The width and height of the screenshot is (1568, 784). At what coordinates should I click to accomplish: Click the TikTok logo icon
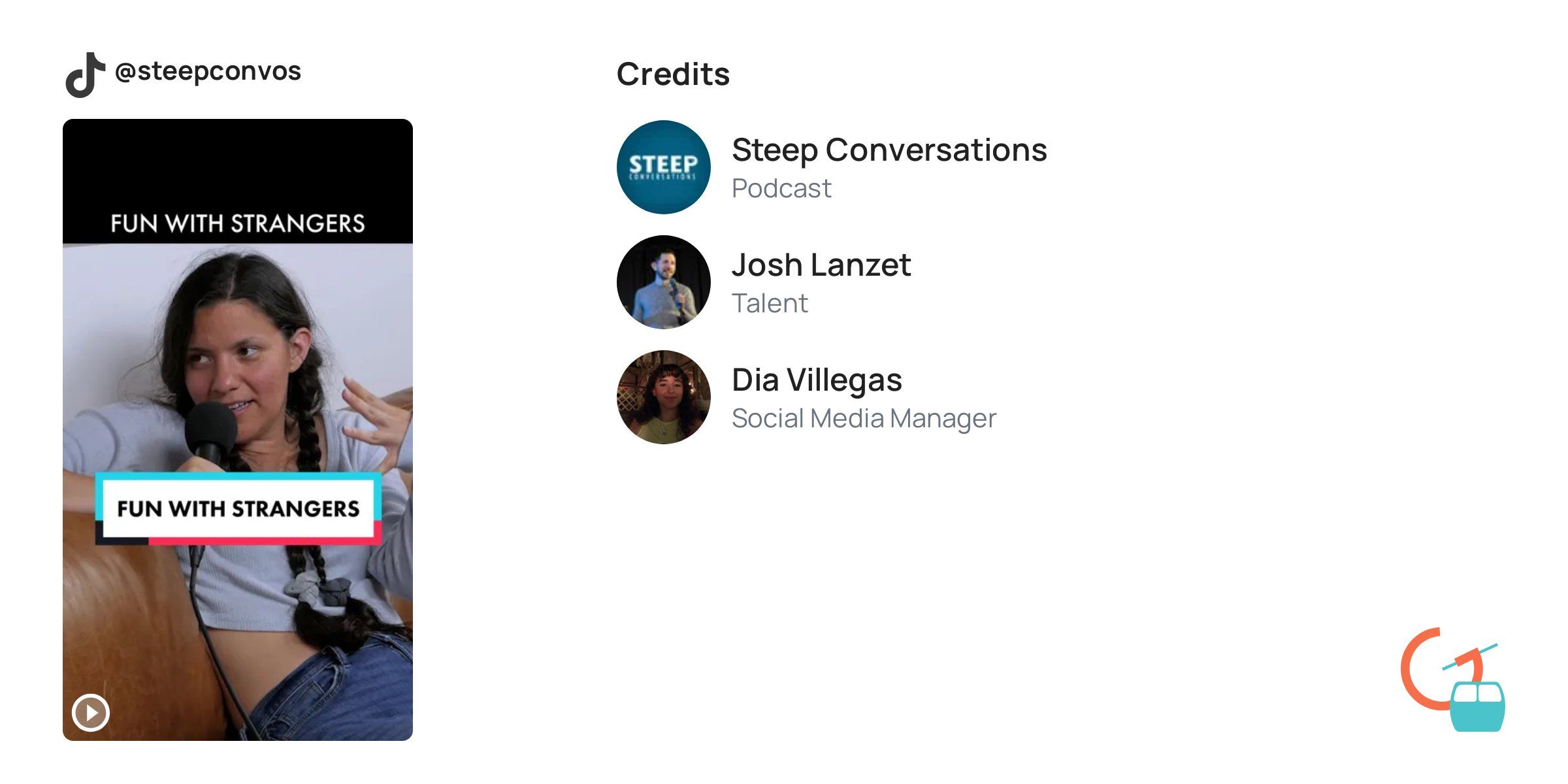click(x=86, y=73)
